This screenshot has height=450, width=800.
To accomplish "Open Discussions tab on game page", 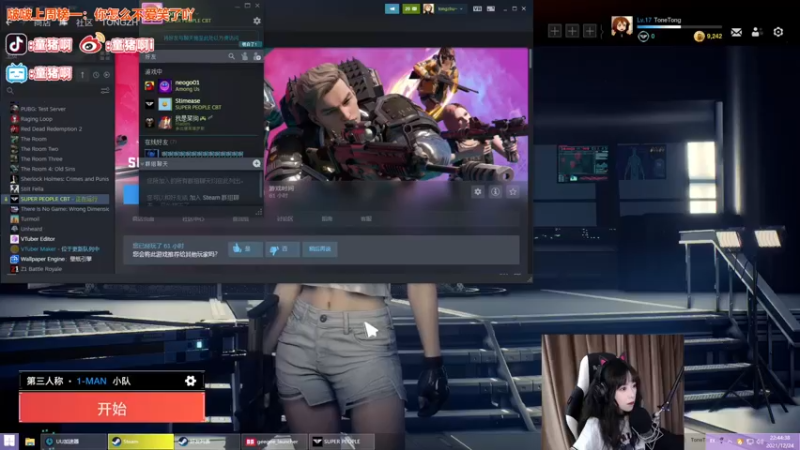I will (285, 219).
